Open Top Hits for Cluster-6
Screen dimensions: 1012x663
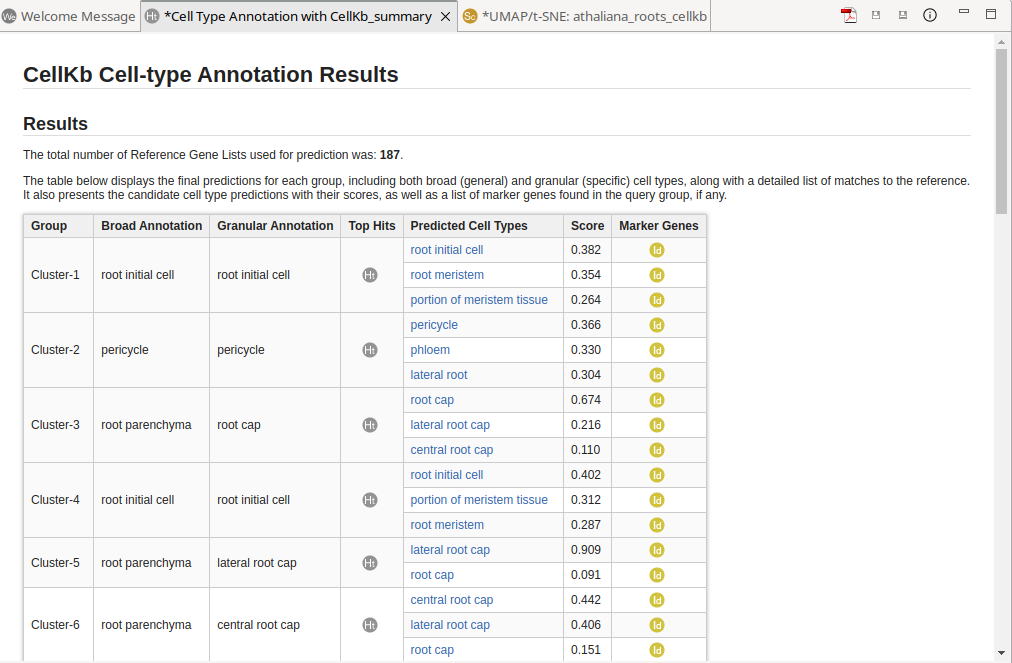click(x=370, y=625)
